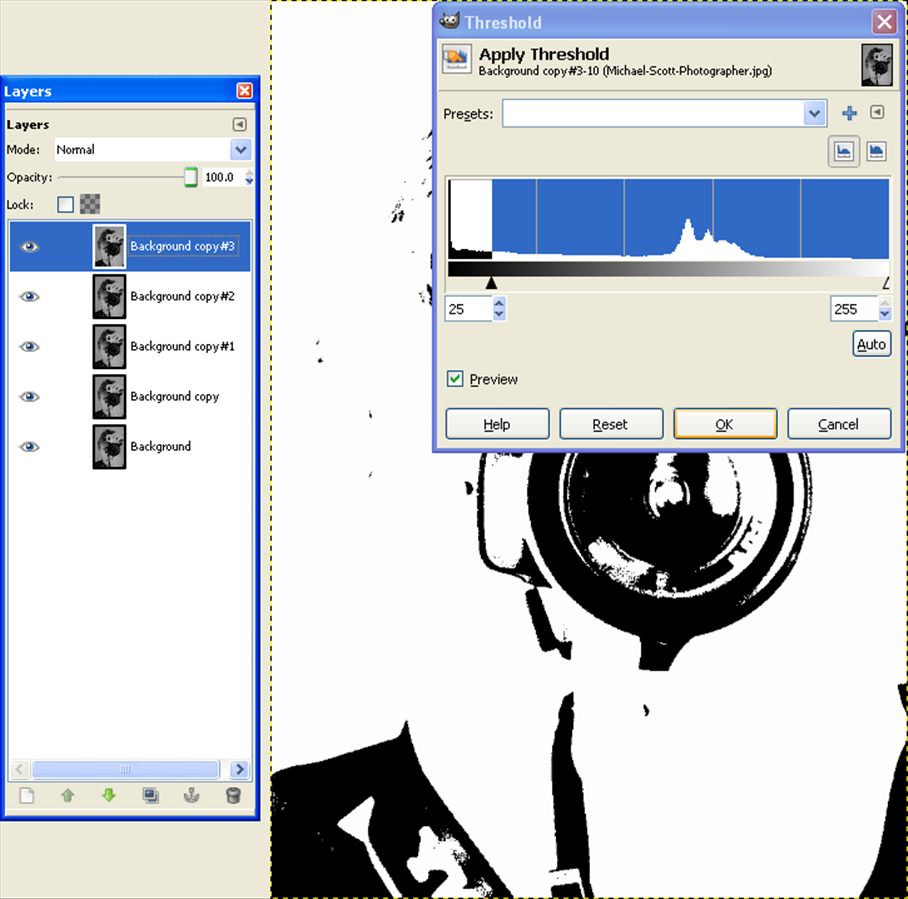This screenshot has width=908, height=899.
Task: Select the Background copy#1 layer name
Action: pyautogui.click(x=182, y=346)
